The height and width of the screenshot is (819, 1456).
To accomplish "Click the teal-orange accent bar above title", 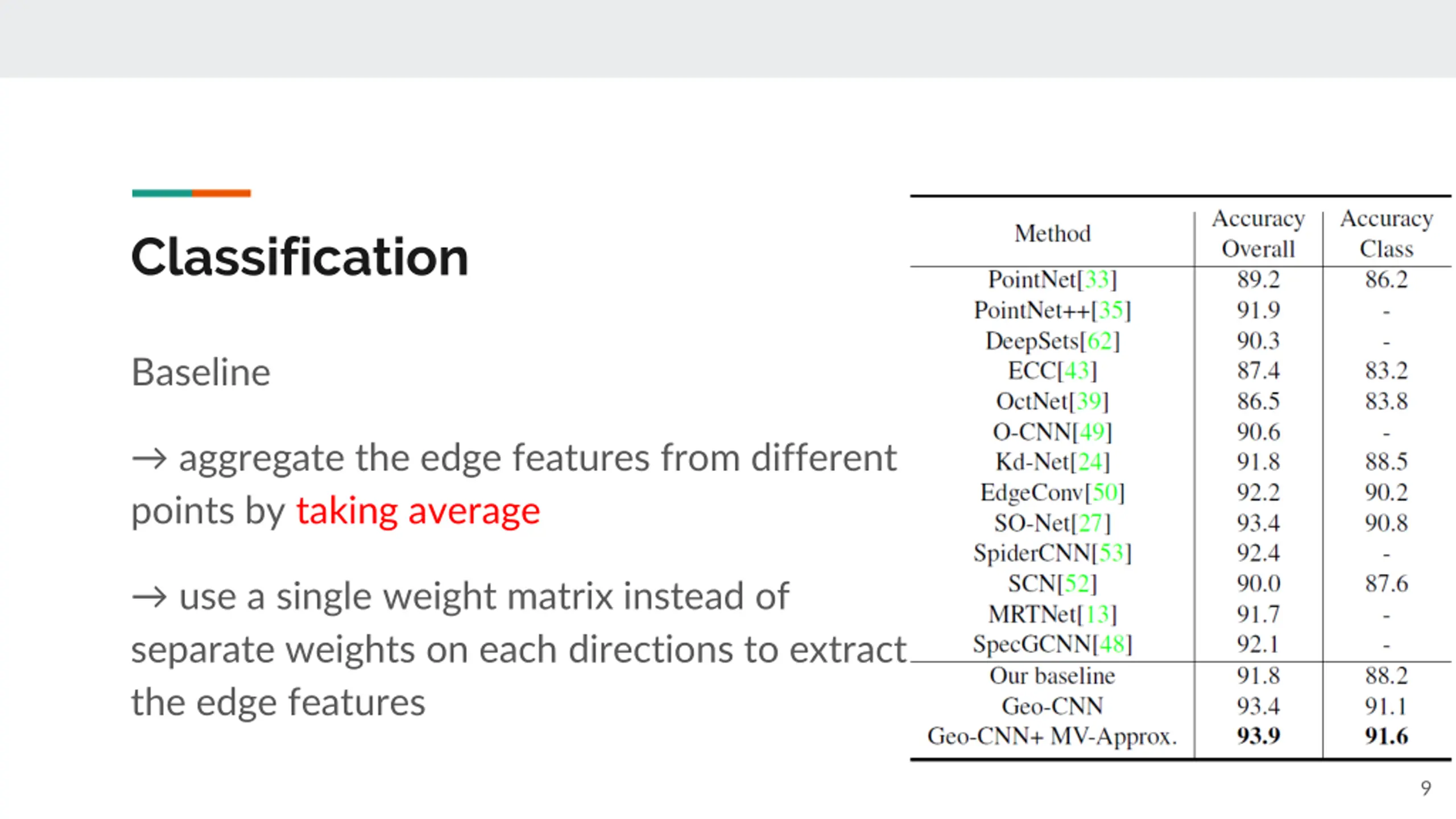I will [191, 193].
